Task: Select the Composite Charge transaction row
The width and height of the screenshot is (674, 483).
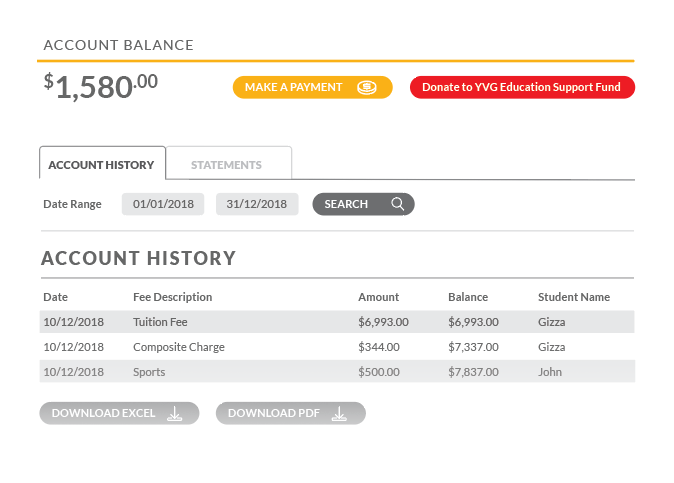Action: pos(336,347)
